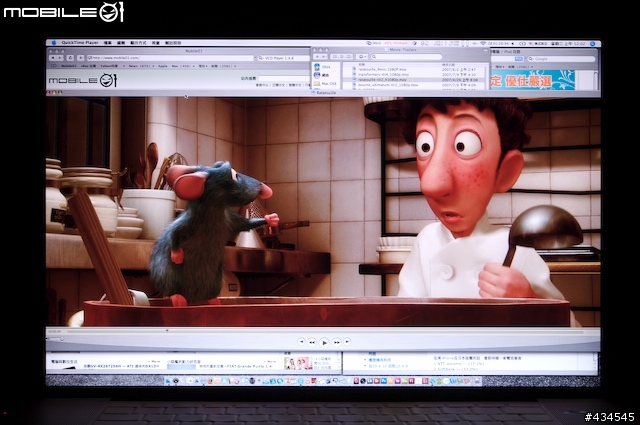Open the QuickTime Player menu
Image resolution: width=640 pixels, height=425 pixels.
coord(80,42)
